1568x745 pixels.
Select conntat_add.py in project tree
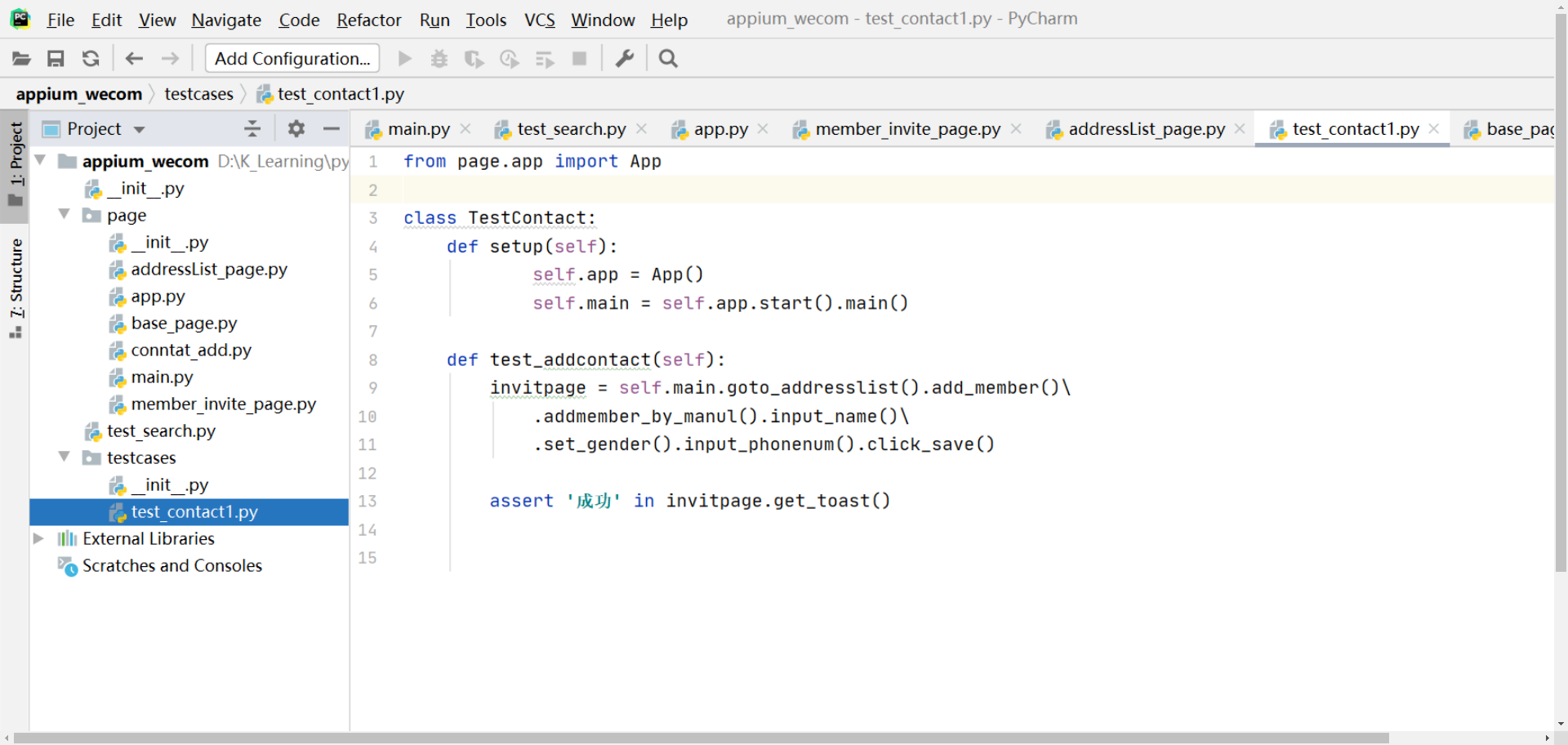pyautogui.click(x=191, y=350)
